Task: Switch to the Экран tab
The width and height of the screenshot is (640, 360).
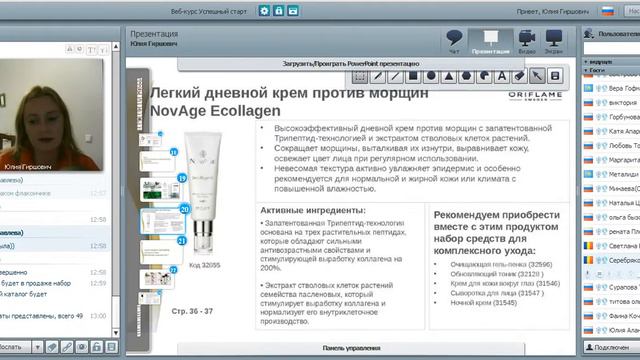Action: tap(553, 42)
